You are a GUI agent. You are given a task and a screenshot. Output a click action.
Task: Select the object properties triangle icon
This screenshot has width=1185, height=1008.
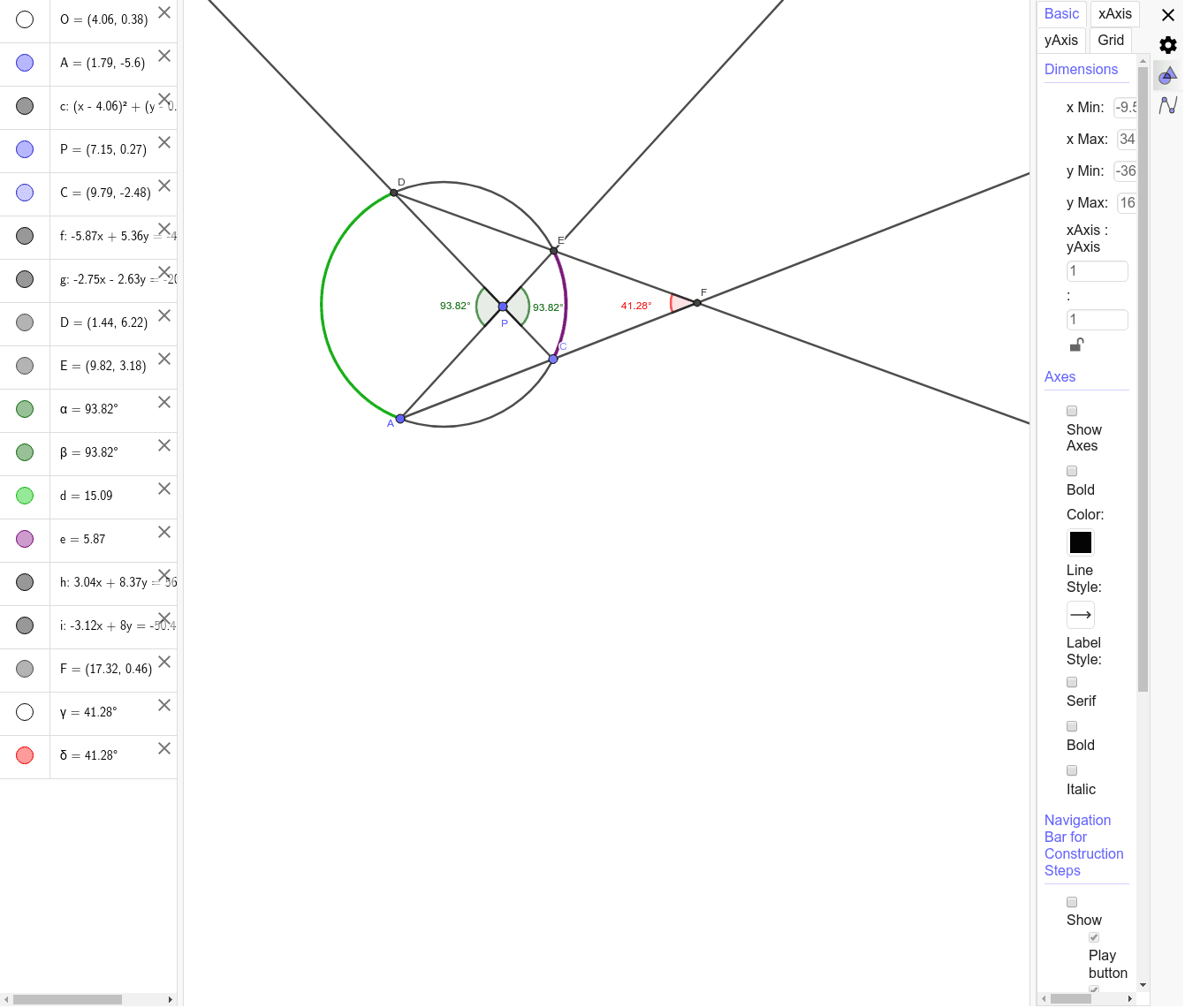[1168, 76]
